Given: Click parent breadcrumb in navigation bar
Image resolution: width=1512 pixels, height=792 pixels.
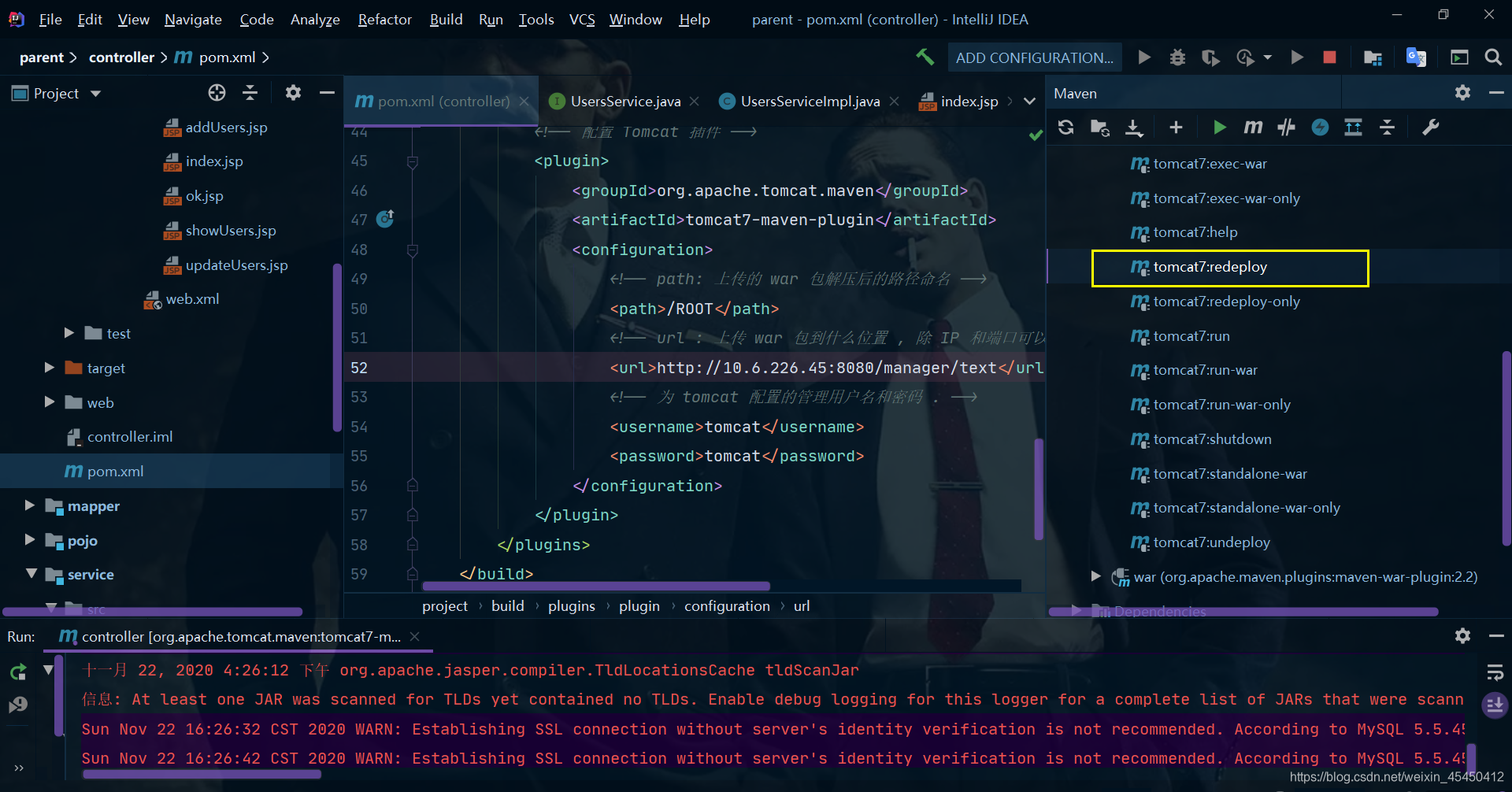Looking at the screenshot, I should pos(42,57).
